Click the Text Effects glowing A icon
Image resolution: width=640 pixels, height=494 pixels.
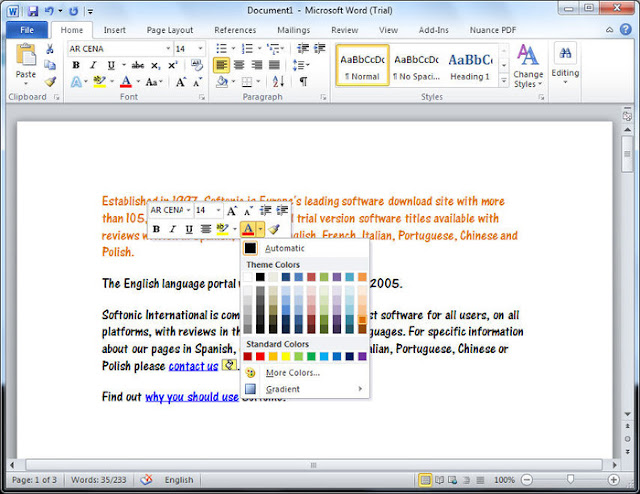[x=76, y=82]
